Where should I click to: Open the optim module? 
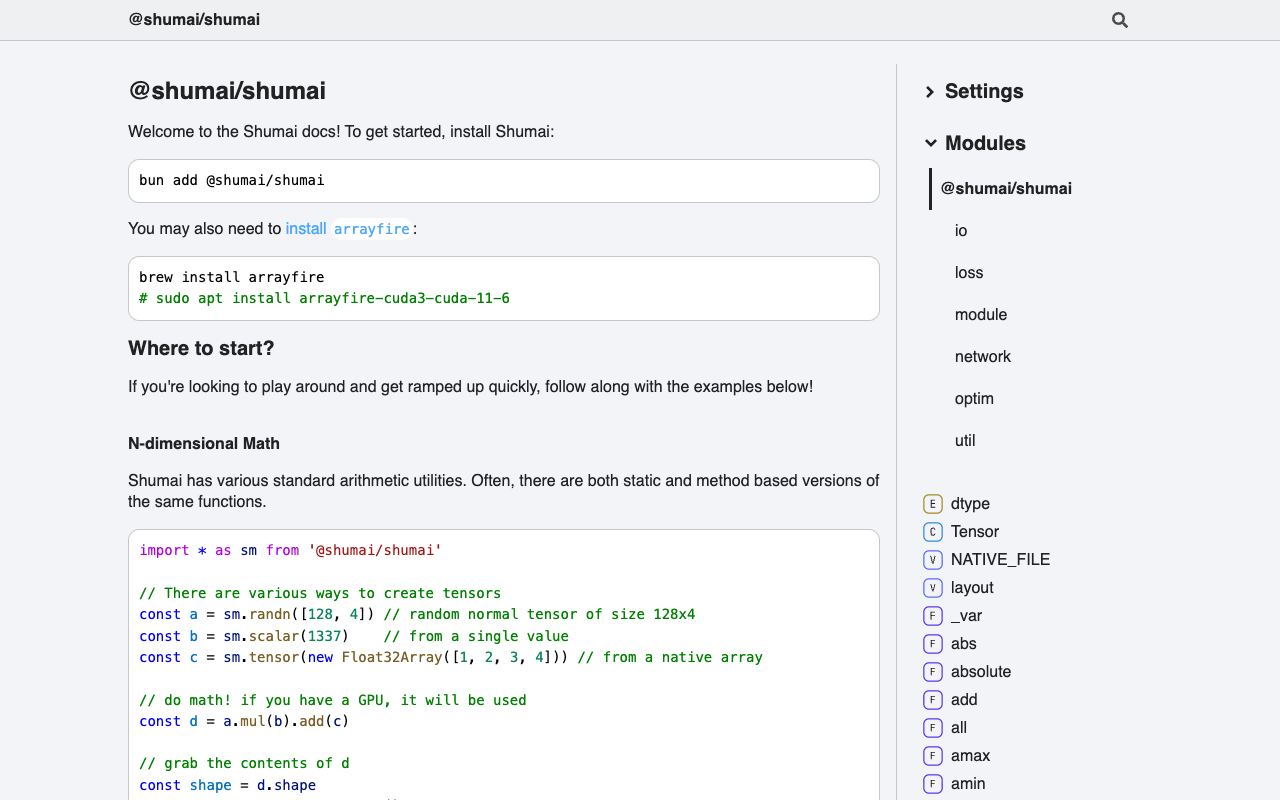(x=974, y=399)
